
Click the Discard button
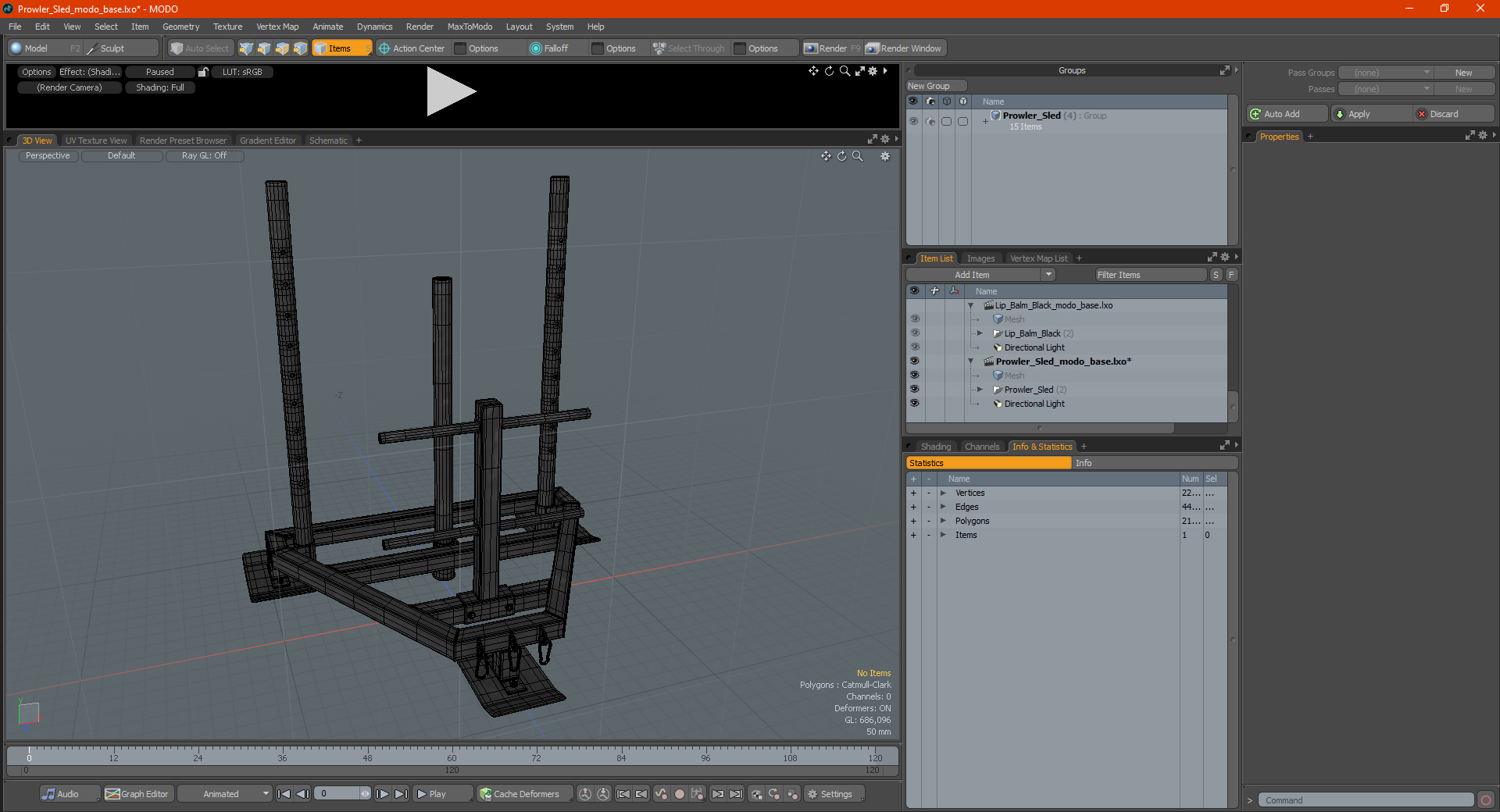[x=1453, y=114]
